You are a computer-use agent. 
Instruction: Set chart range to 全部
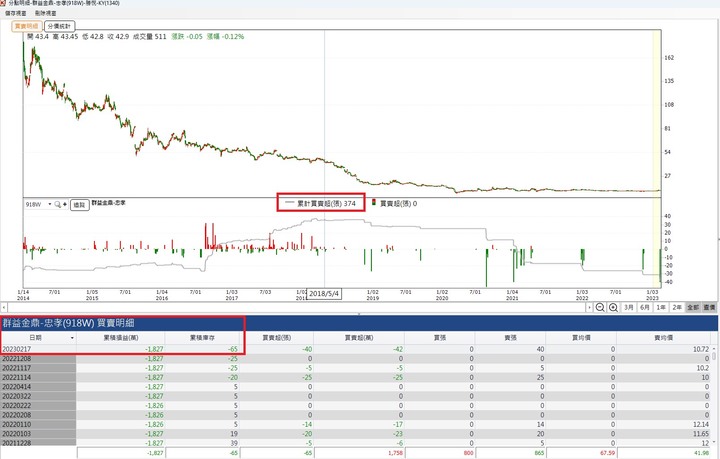pyautogui.click(x=693, y=308)
